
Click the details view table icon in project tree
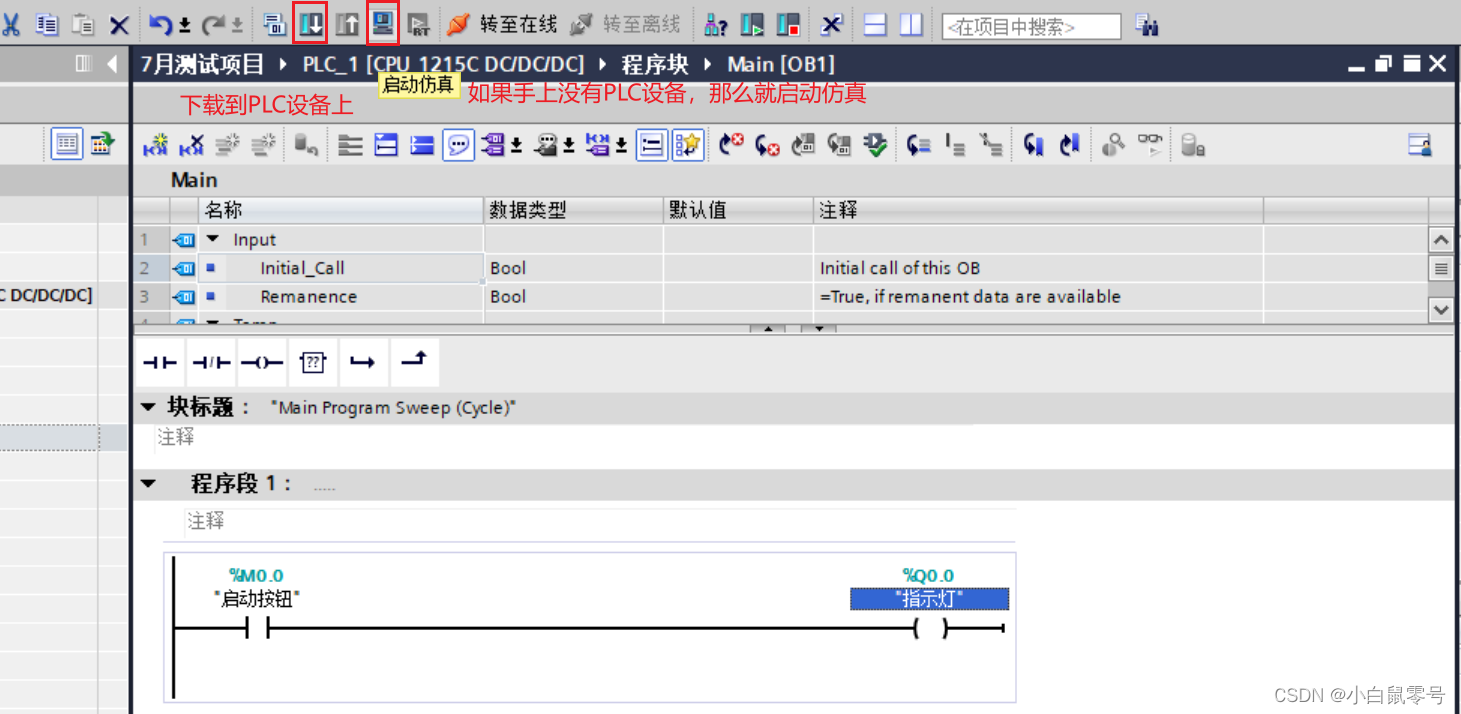click(67, 145)
